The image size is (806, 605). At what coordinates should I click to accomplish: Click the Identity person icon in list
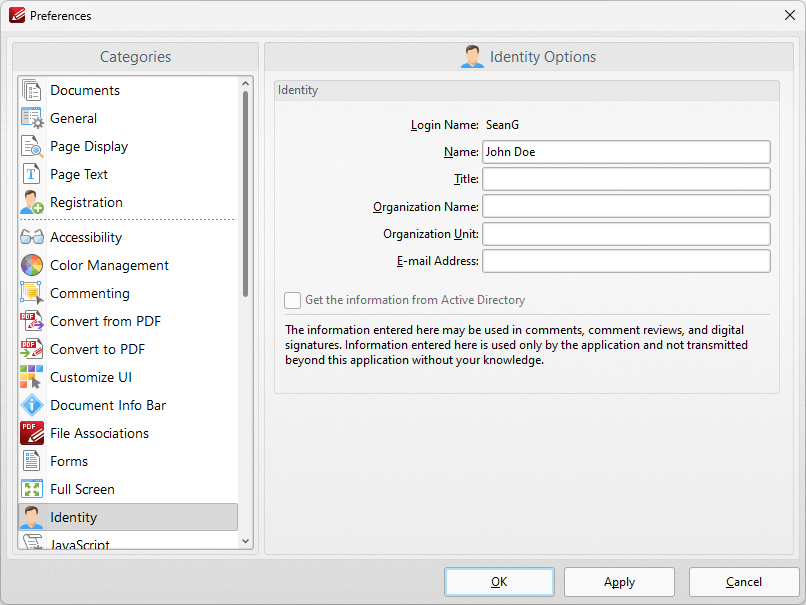pyautogui.click(x=31, y=517)
